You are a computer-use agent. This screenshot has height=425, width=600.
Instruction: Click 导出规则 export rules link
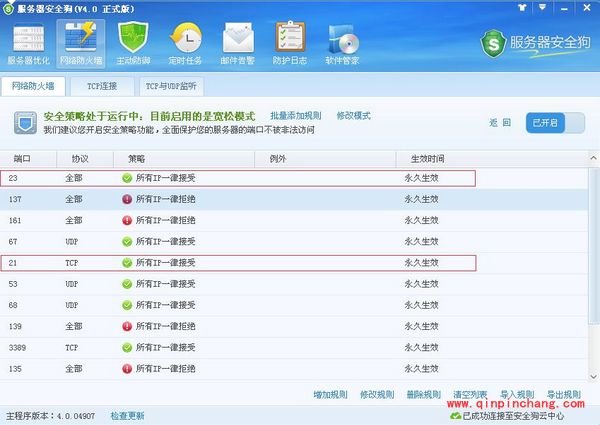point(564,394)
